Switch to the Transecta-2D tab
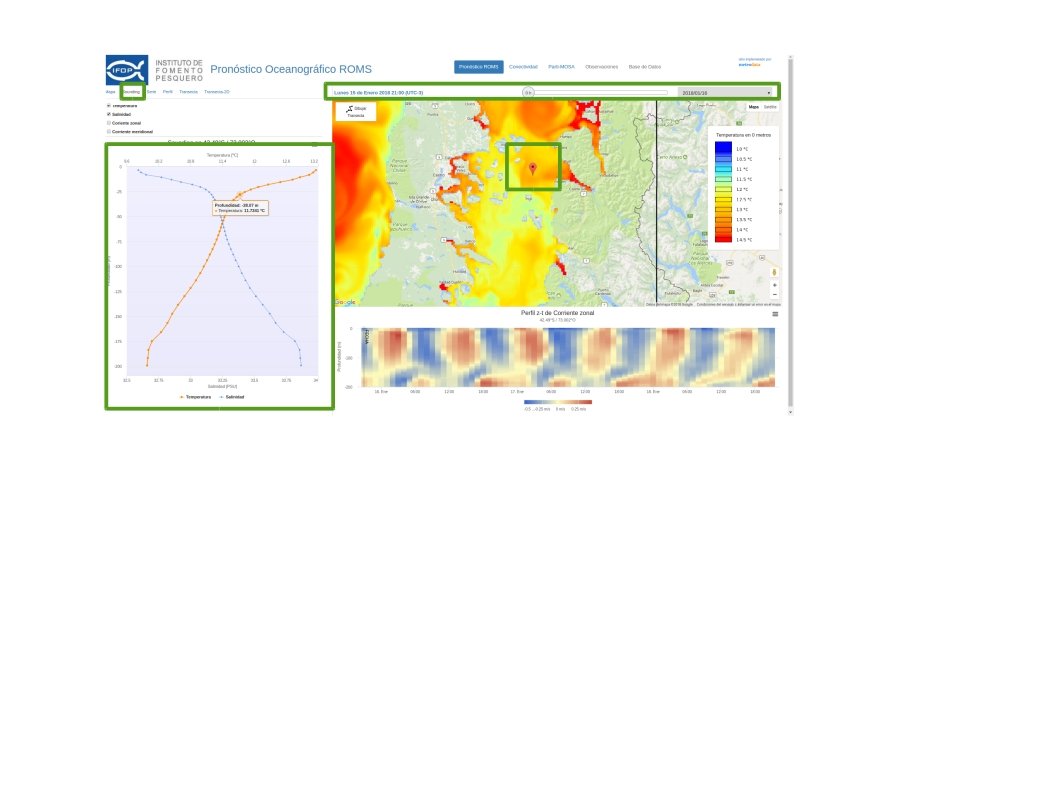1058x794 pixels. pos(217,92)
